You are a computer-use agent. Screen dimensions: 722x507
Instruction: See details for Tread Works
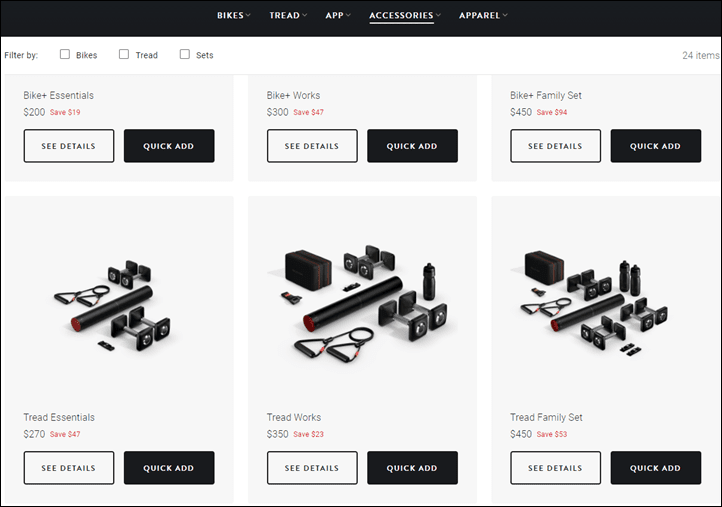click(312, 468)
